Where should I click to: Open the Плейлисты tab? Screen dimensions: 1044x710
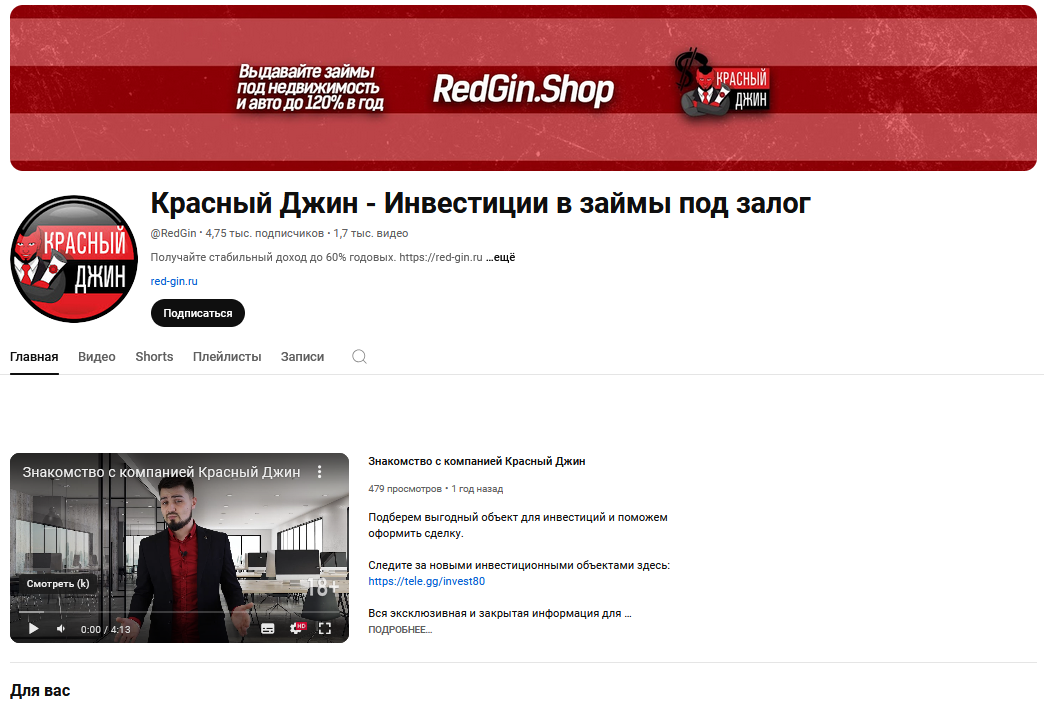point(227,357)
